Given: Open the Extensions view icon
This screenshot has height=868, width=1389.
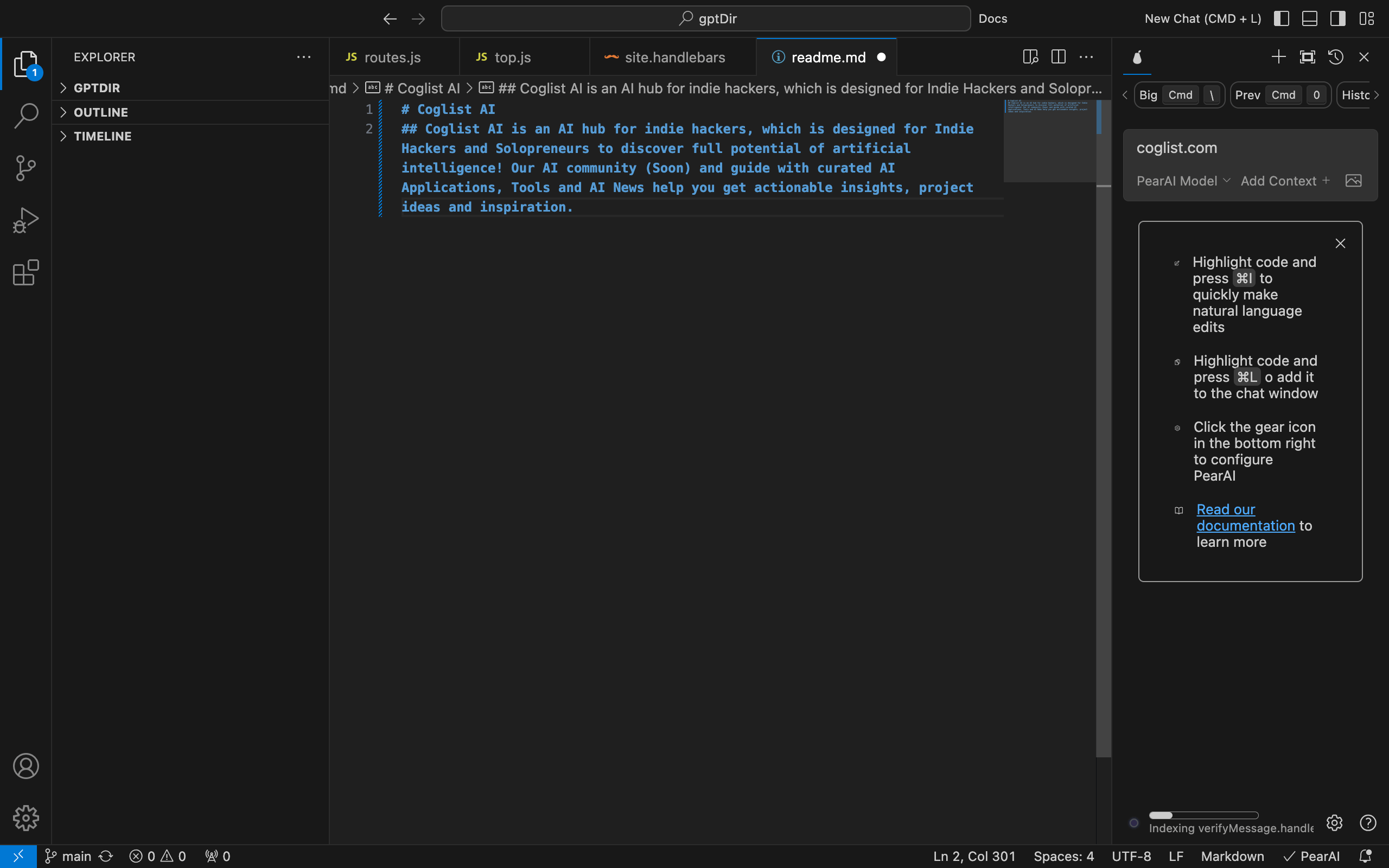Looking at the screenshot, I should tap(26, 272).
